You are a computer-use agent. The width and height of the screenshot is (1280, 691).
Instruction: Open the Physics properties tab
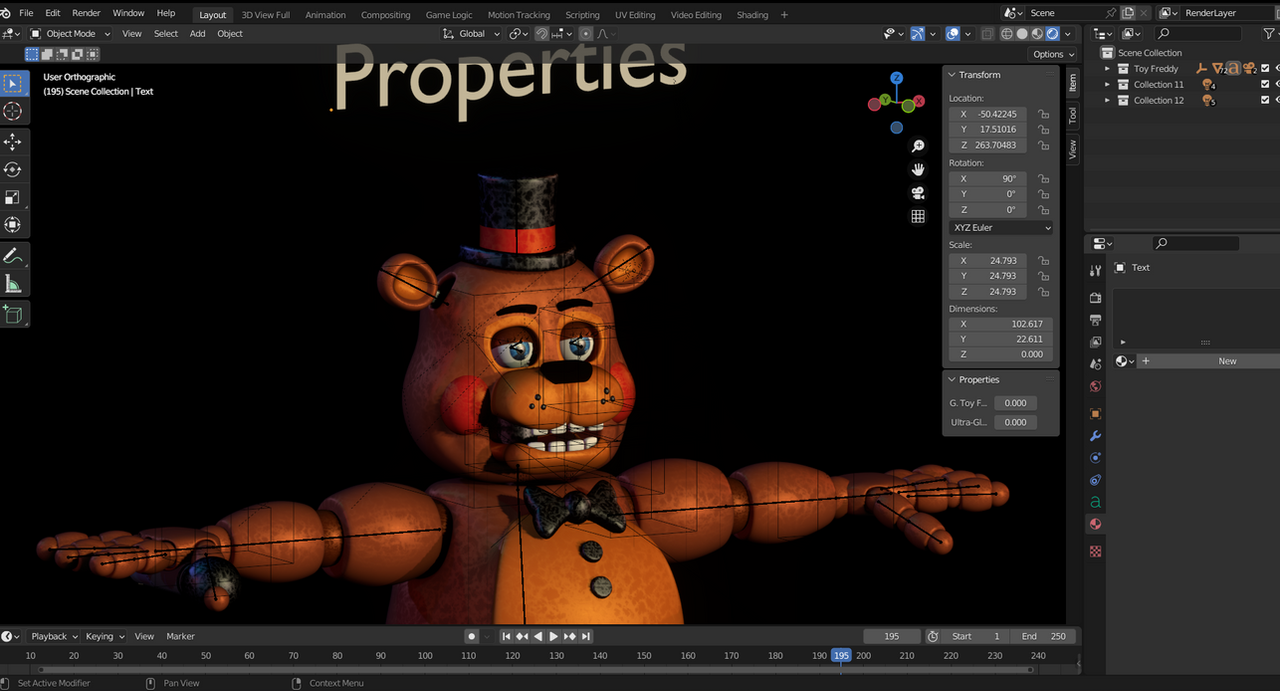coord(1095,458)
